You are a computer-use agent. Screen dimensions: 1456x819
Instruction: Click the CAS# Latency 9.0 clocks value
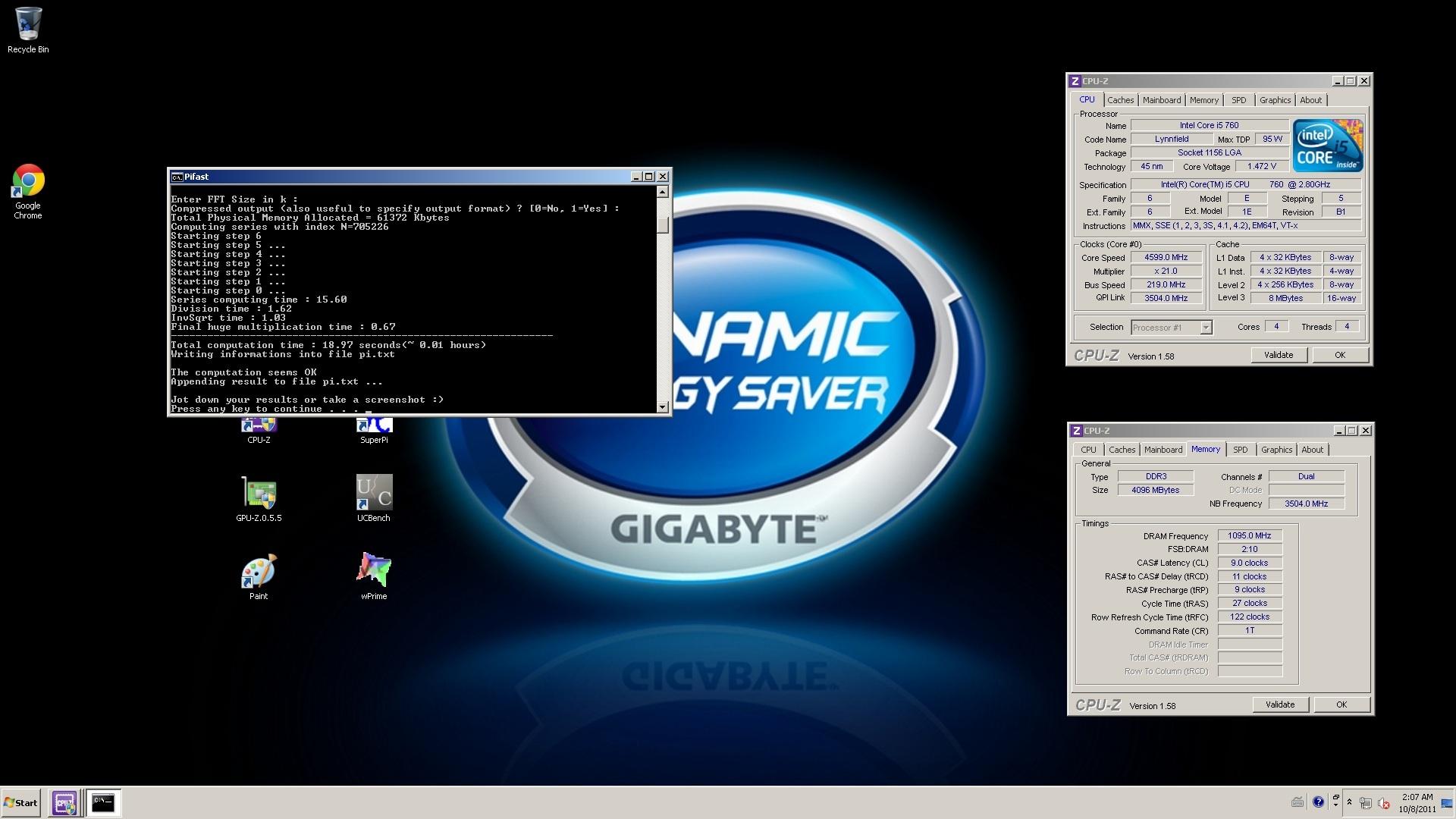click(x=1250, y=563)
